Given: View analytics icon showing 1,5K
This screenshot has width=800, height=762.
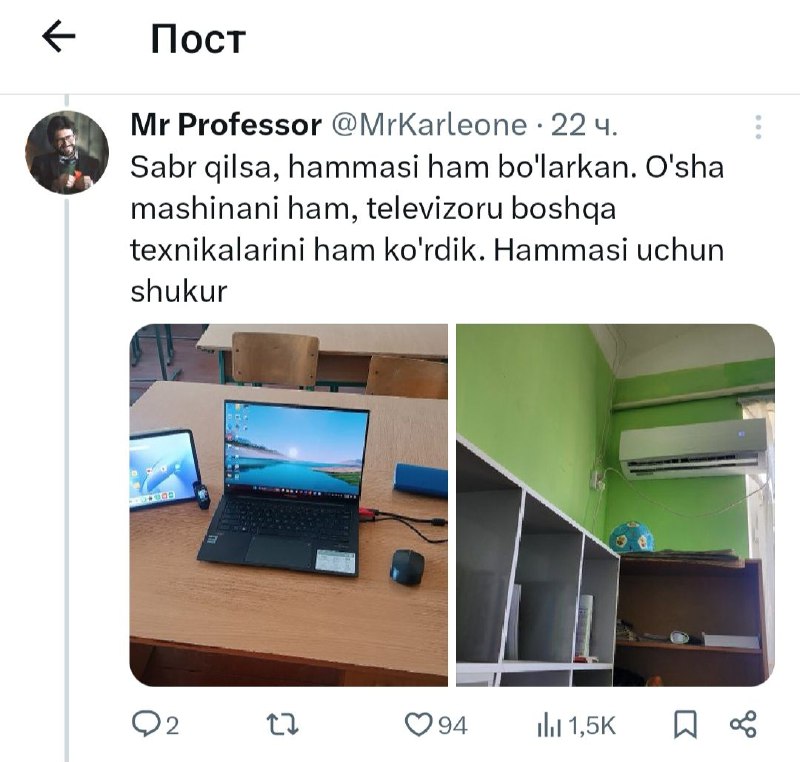Looking at the screenshot, I should point(549,725).
